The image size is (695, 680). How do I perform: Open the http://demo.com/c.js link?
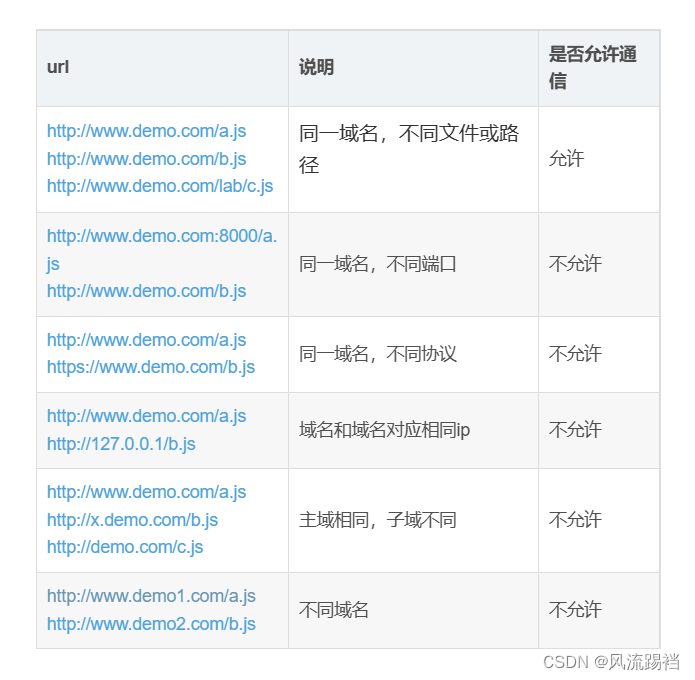125,547
